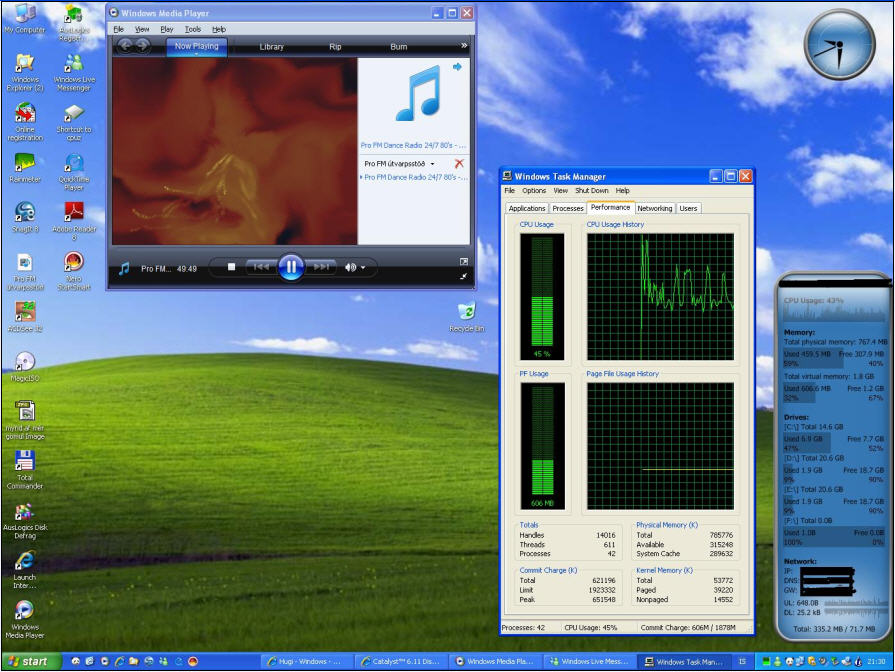Image resolution: width=895 pixels, height=672 pixels.
Task: Go back in Windows Media Player navigation
Action: click(125, 46)
